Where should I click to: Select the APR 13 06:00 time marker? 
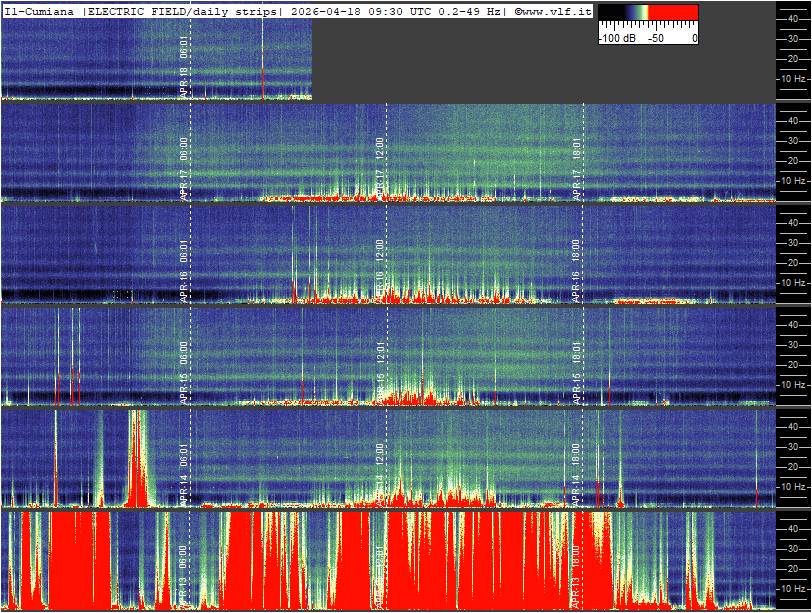pos(184,575)
